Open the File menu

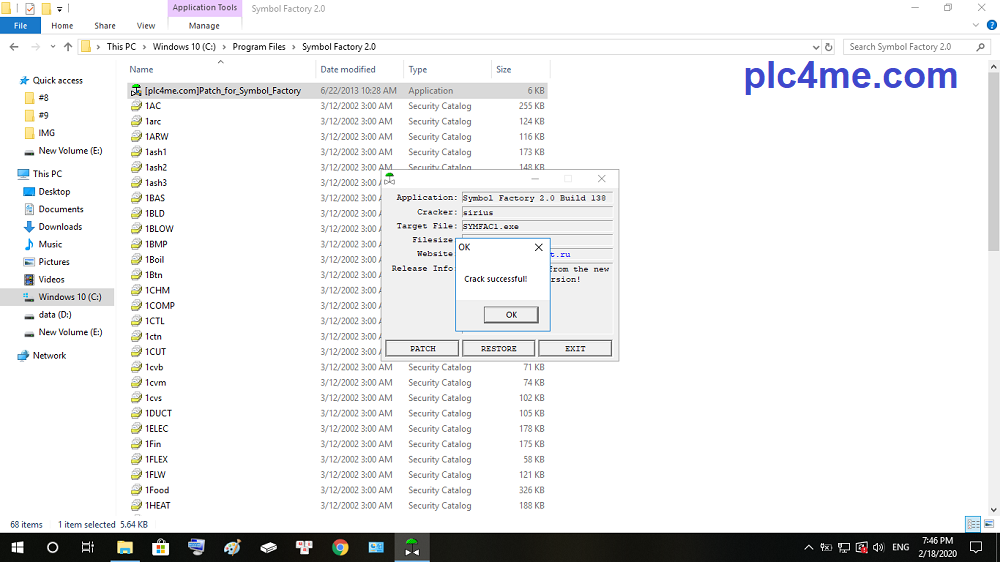click(x=20, y=26)
